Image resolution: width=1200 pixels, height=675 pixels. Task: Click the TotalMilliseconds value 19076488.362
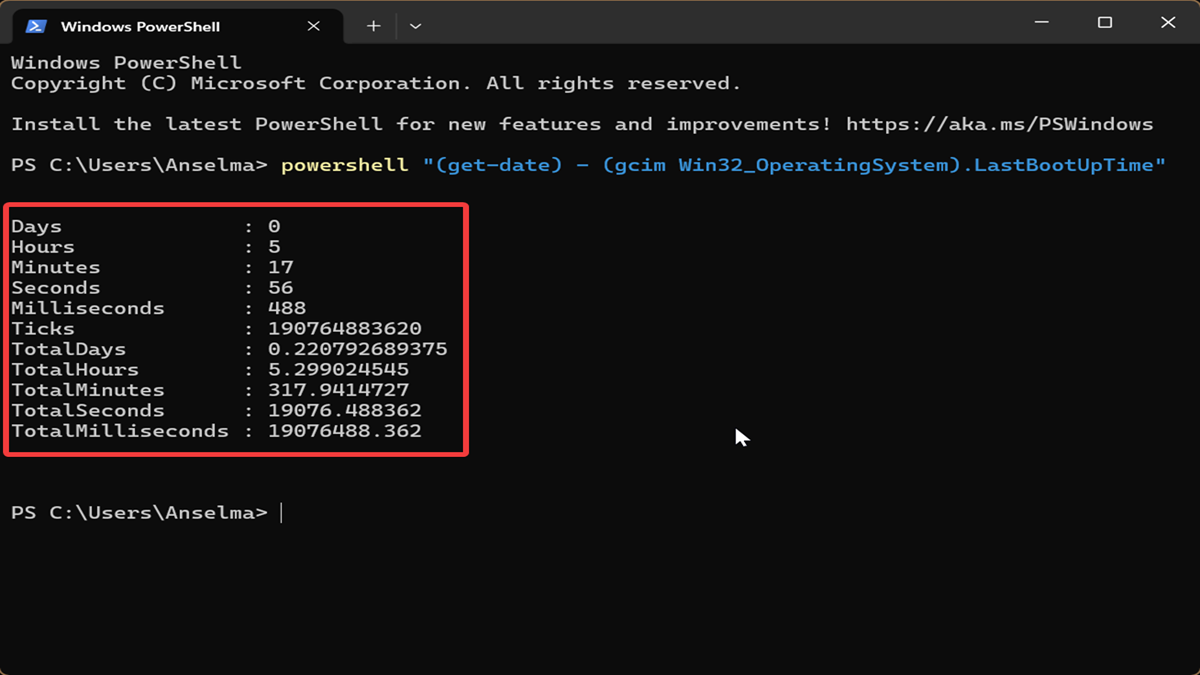[345, 431]
